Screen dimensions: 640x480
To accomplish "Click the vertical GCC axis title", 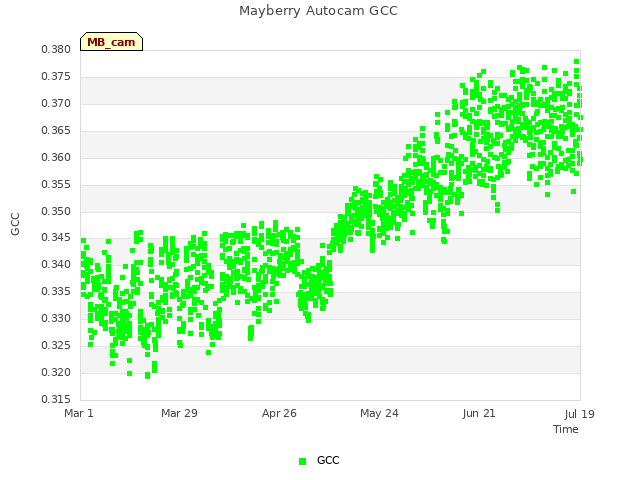I will (15, 224).
